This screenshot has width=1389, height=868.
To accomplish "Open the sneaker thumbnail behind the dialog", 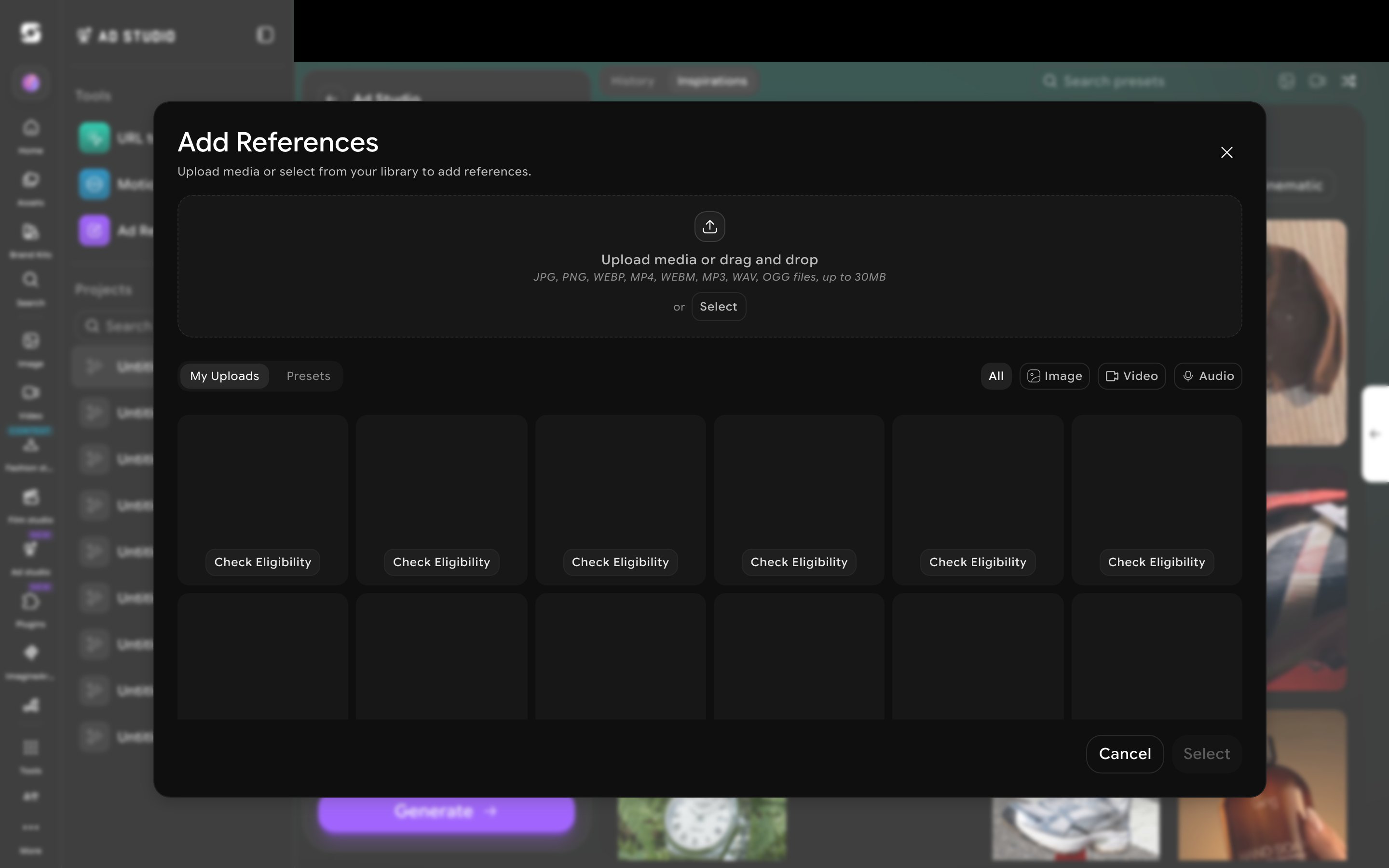I will [x=1076, y=828].
